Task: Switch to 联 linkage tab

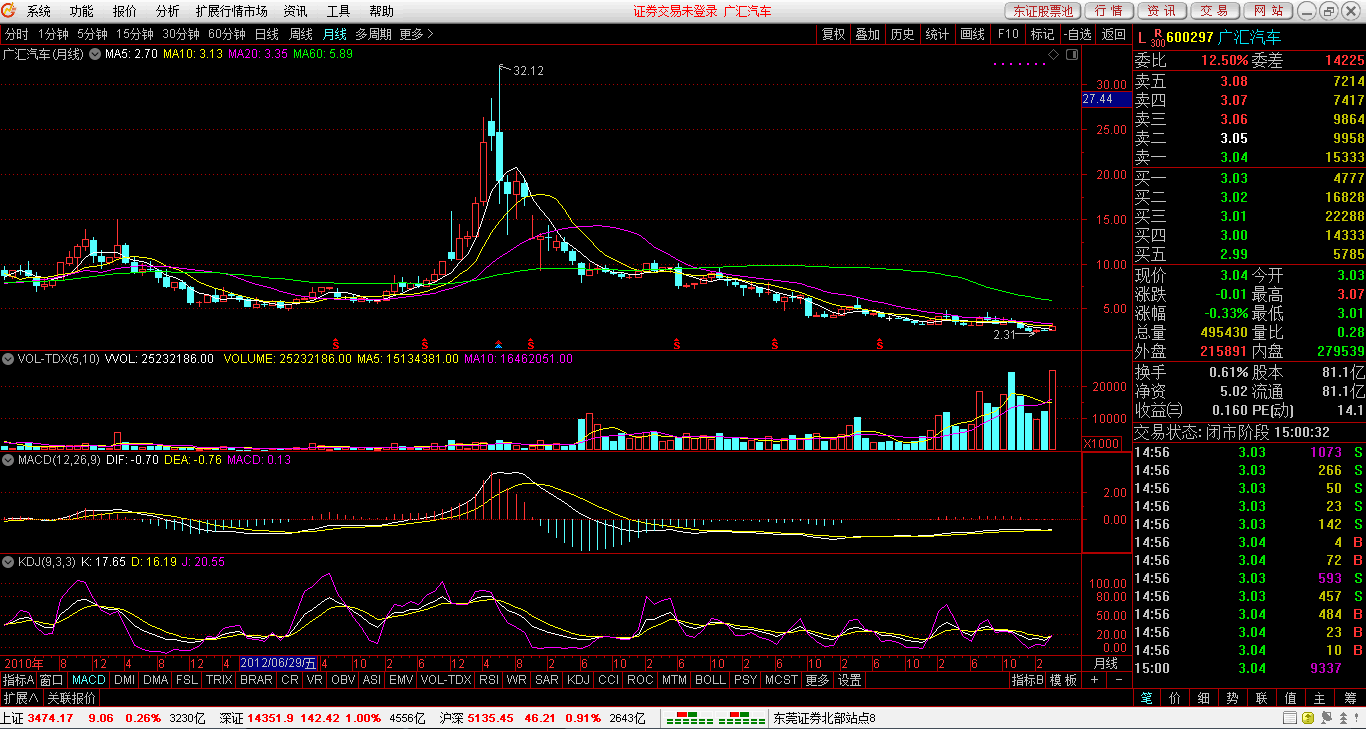Action: pos(1263,698)
